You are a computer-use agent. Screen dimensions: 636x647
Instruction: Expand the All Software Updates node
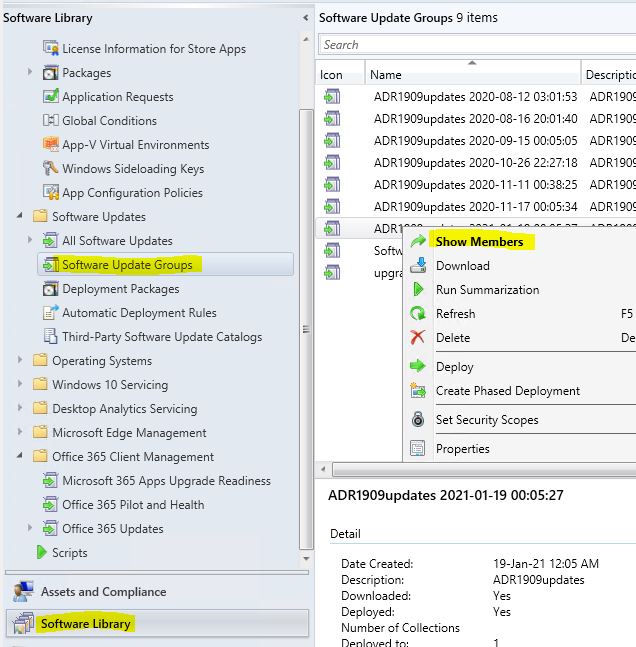point(30,240)
